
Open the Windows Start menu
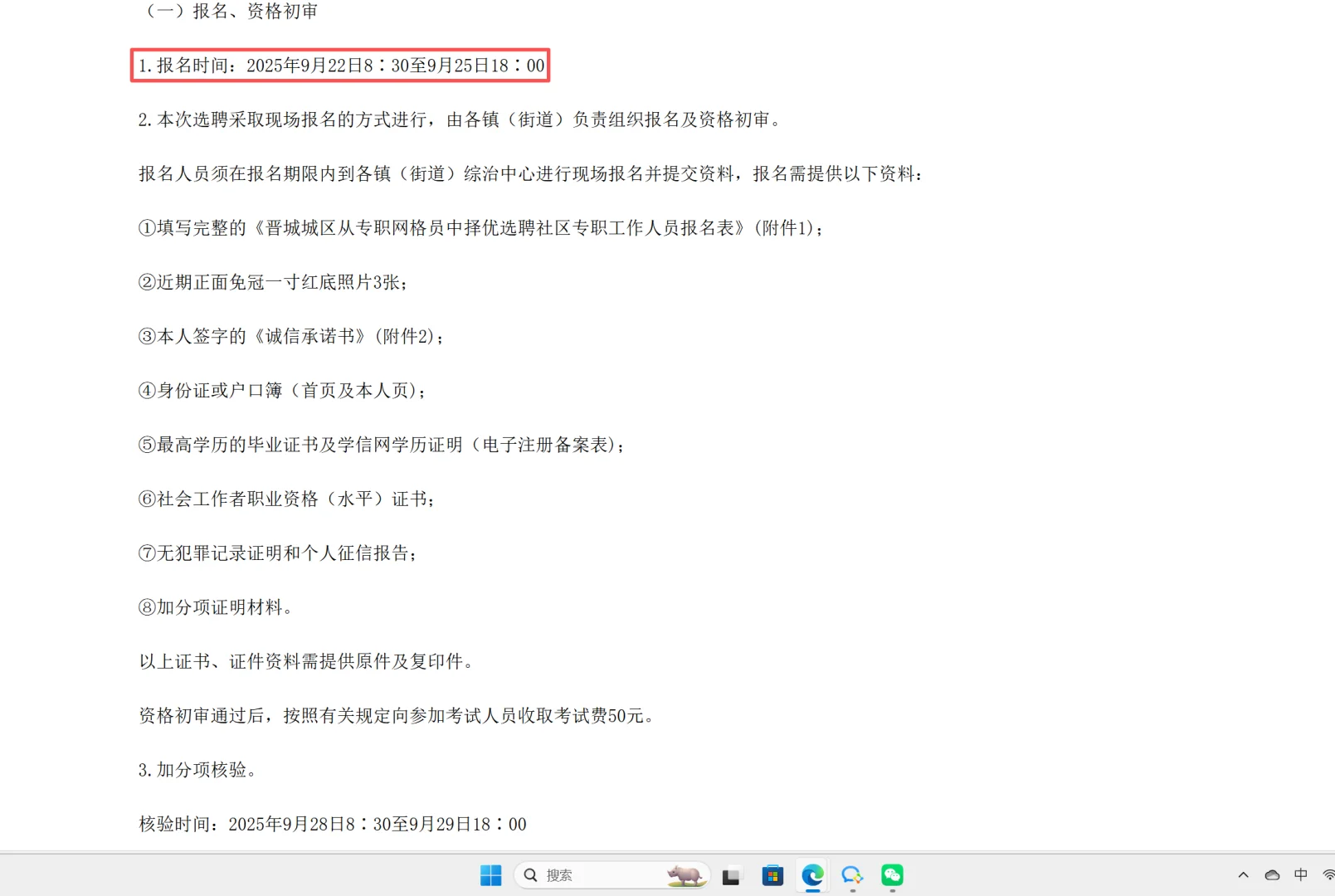(x=490, y=875)
